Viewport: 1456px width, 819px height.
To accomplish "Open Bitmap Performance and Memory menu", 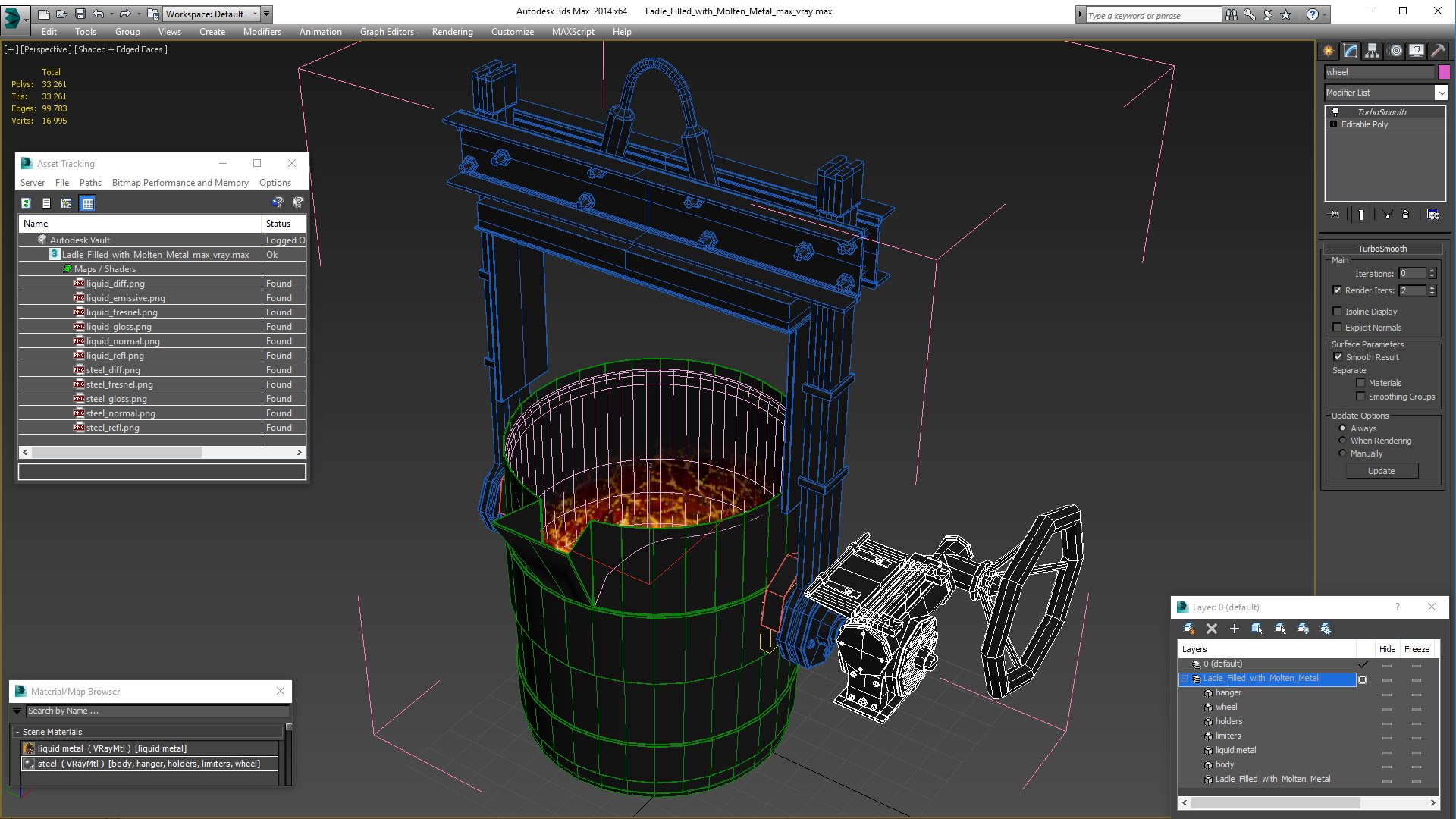I will [x=180, y=183].
